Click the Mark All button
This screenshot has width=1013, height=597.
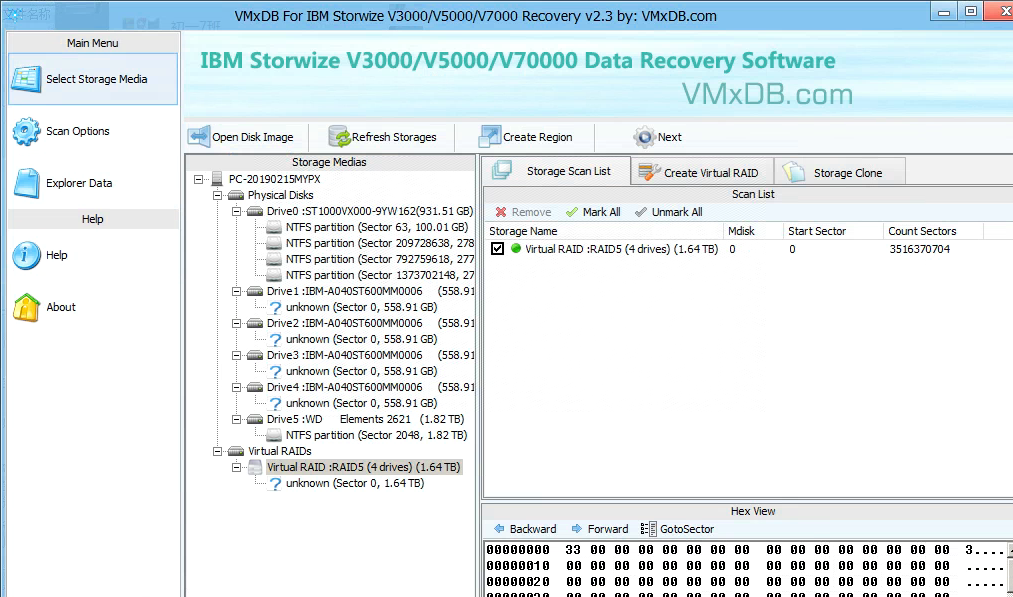pyautogui.click(x=593, y=212)
